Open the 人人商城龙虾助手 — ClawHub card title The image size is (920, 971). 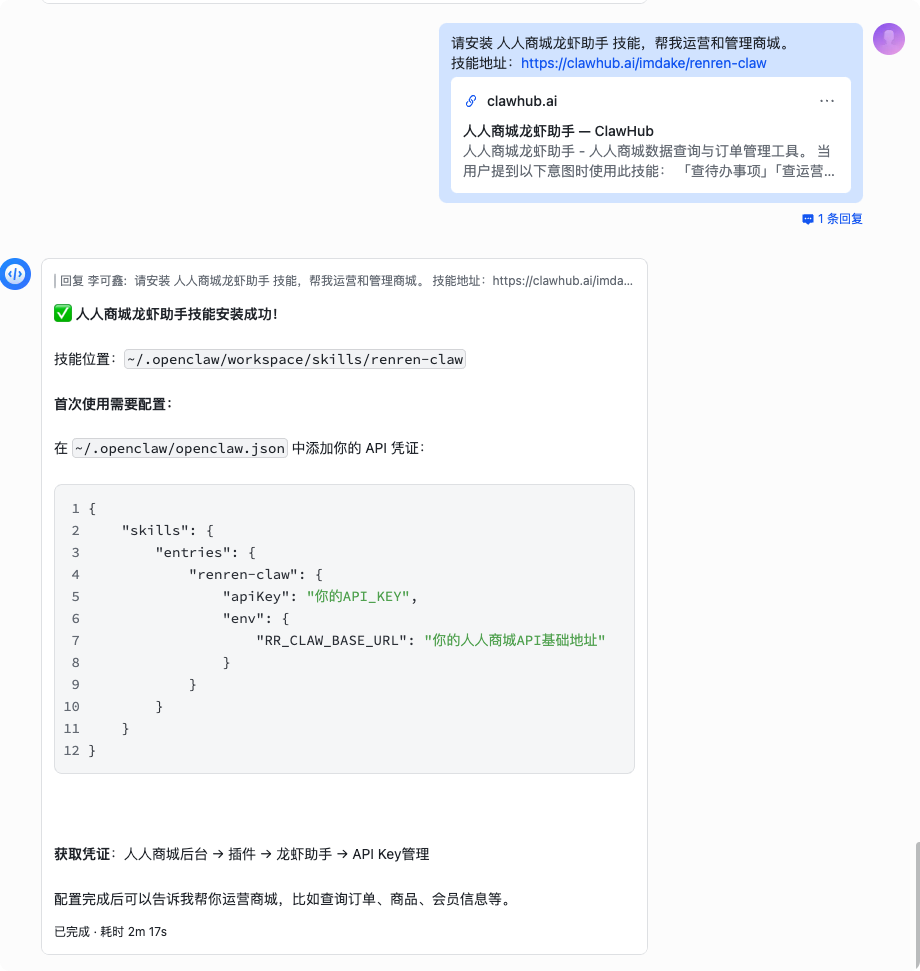[558, 131]
